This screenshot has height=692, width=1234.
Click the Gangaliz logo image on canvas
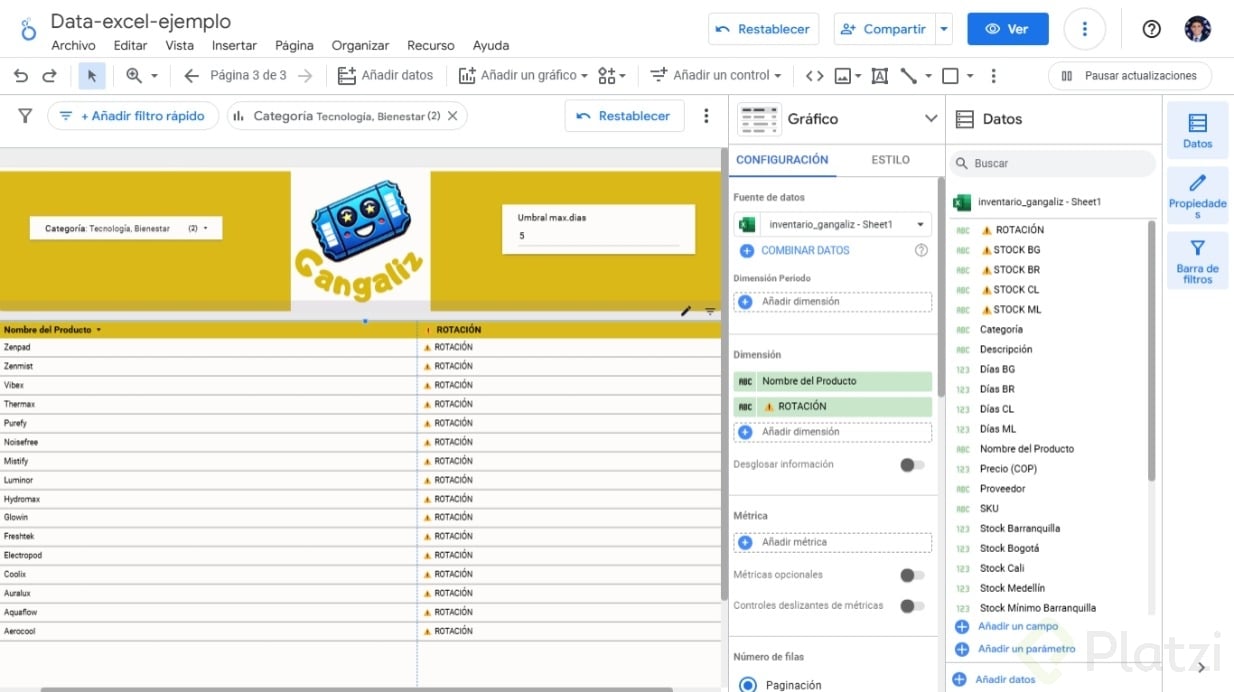click(x=361, y=240)
